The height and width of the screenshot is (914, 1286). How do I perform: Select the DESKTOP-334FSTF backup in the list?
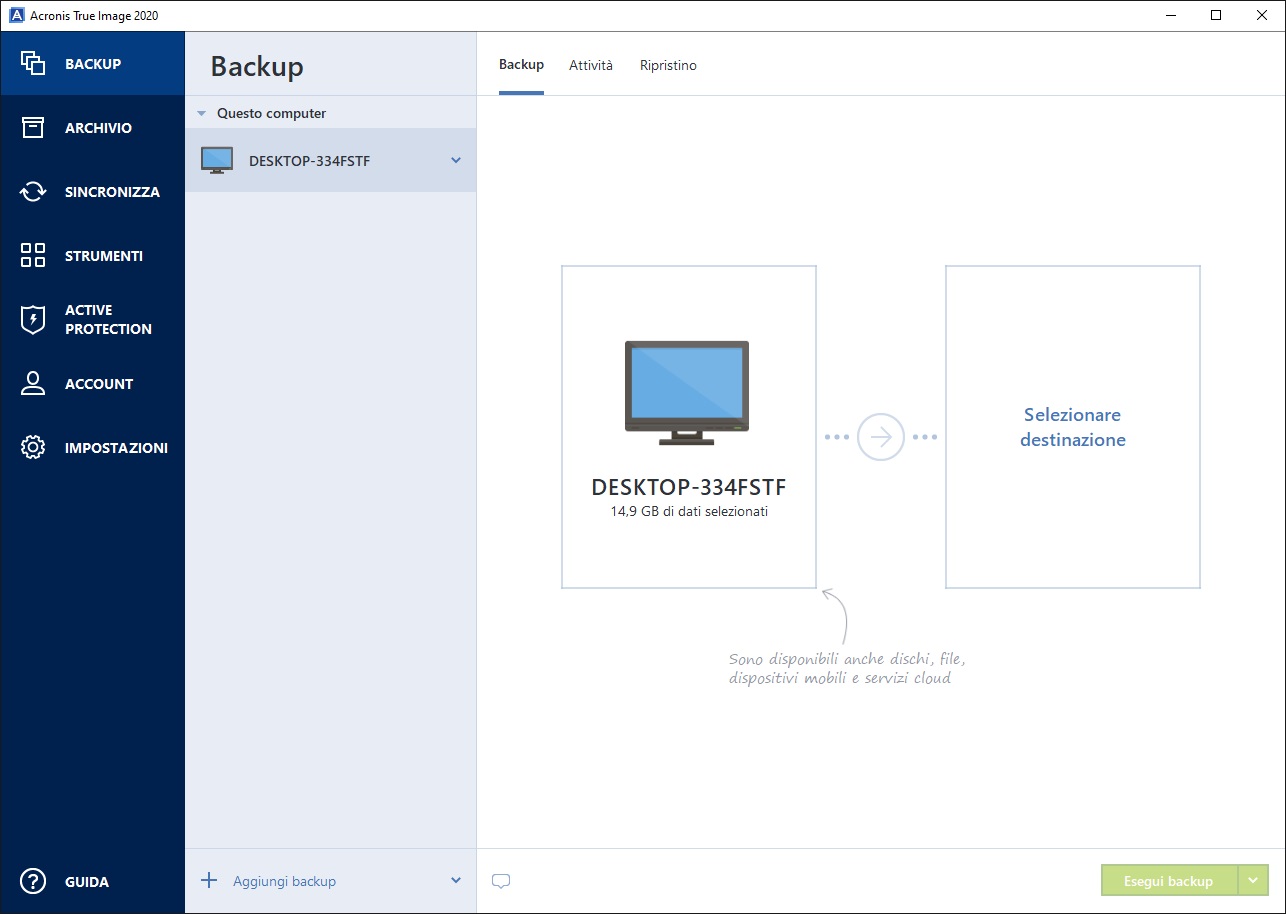[x=331, y=160]
